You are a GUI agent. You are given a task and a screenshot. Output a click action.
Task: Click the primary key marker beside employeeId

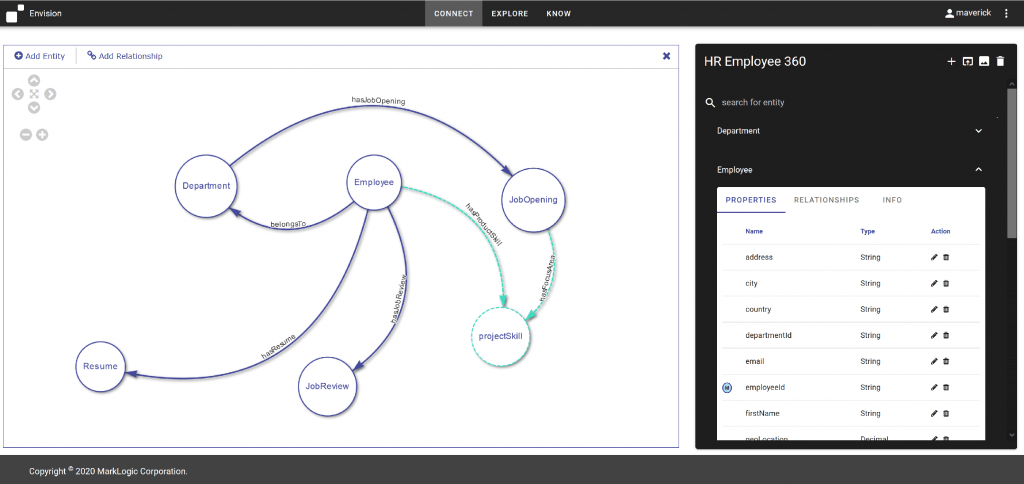[x=727, y=387]
